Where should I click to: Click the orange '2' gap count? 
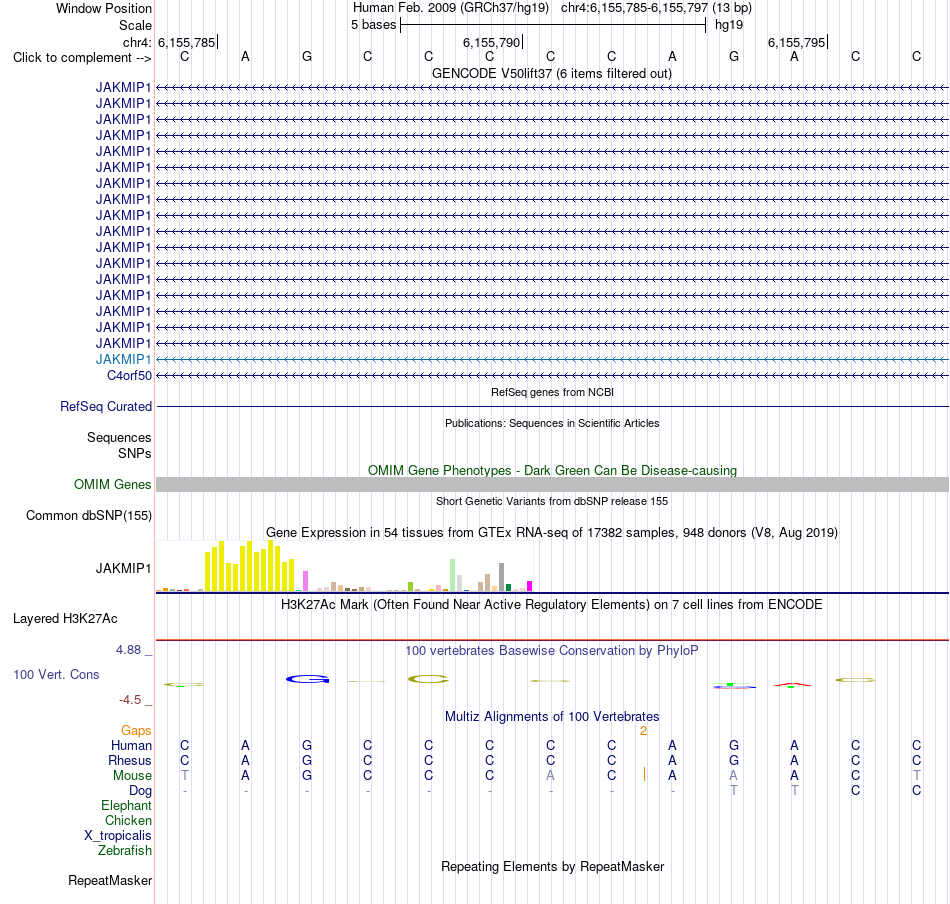click(643, 731)
